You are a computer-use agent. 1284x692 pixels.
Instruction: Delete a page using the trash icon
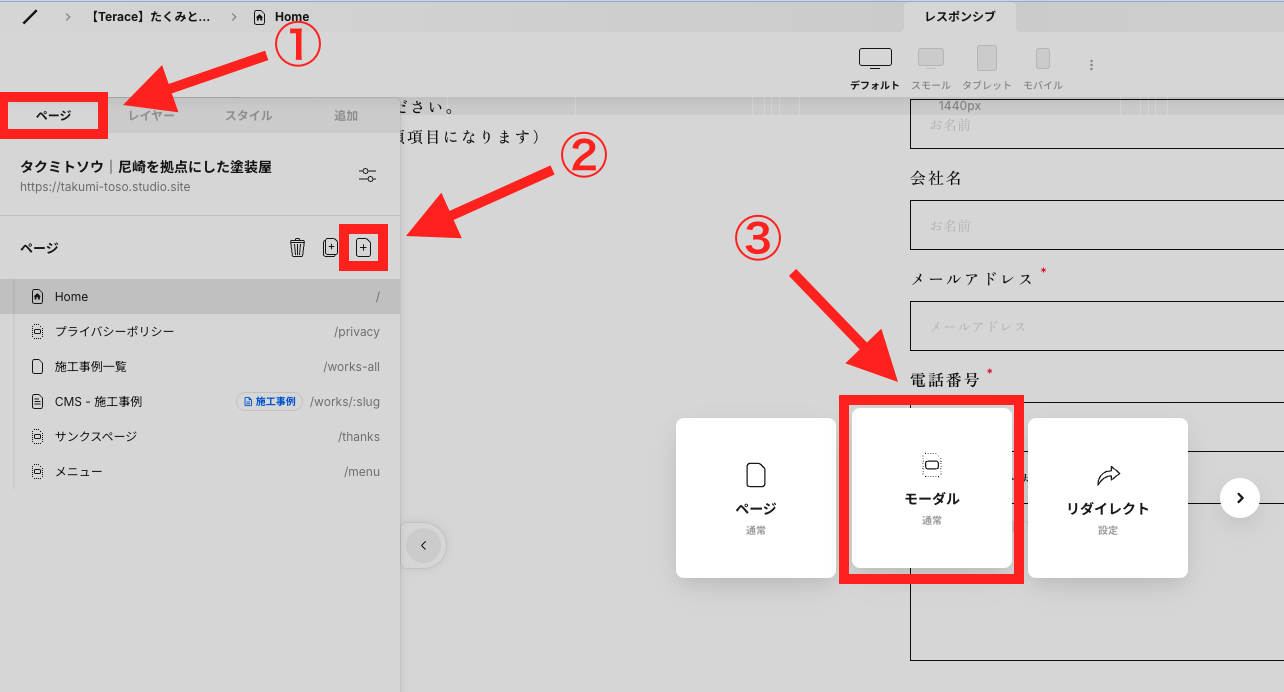(x=297, y=247)
